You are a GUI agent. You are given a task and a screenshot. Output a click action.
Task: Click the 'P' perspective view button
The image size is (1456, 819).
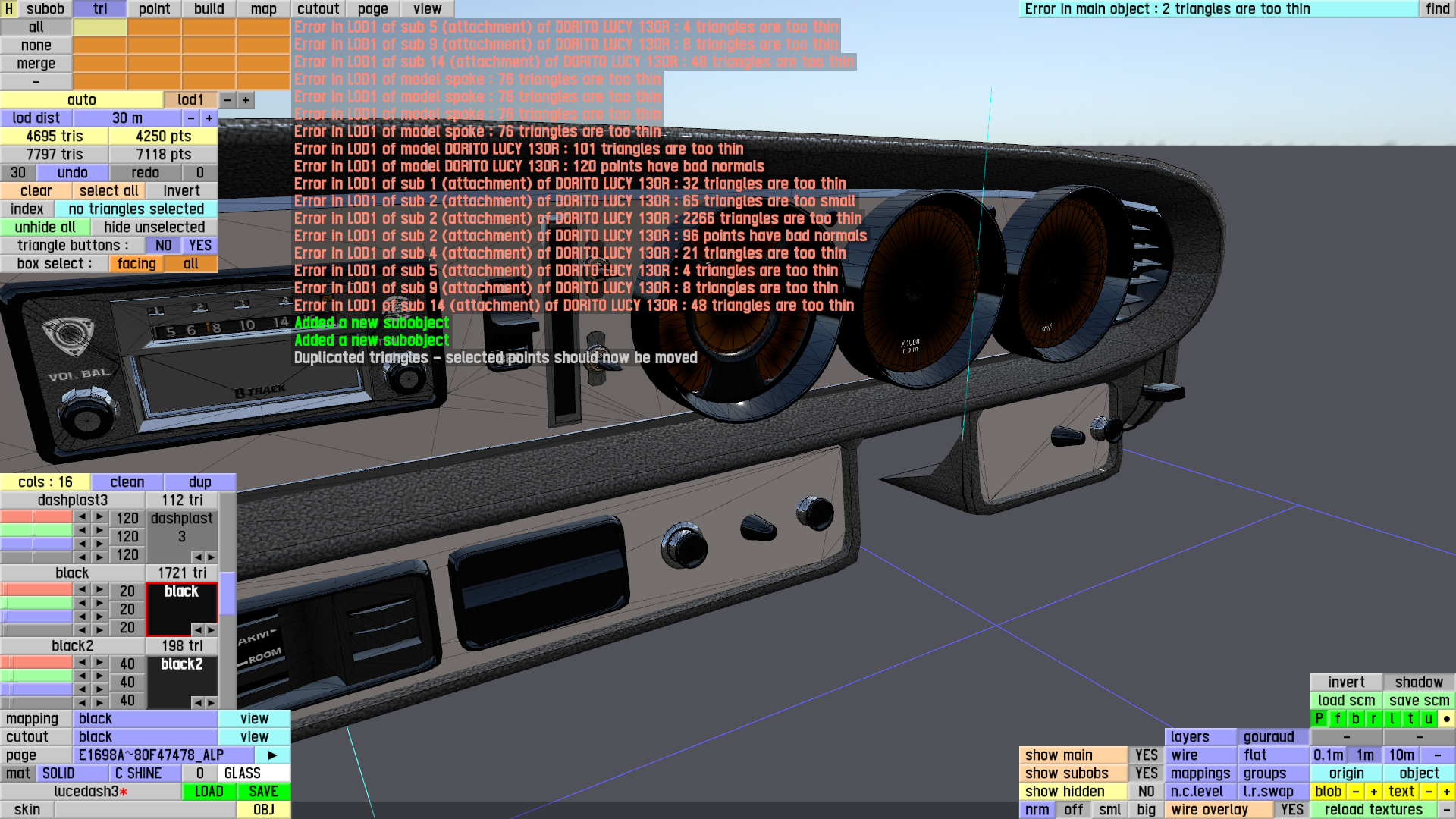(1319, 718)
